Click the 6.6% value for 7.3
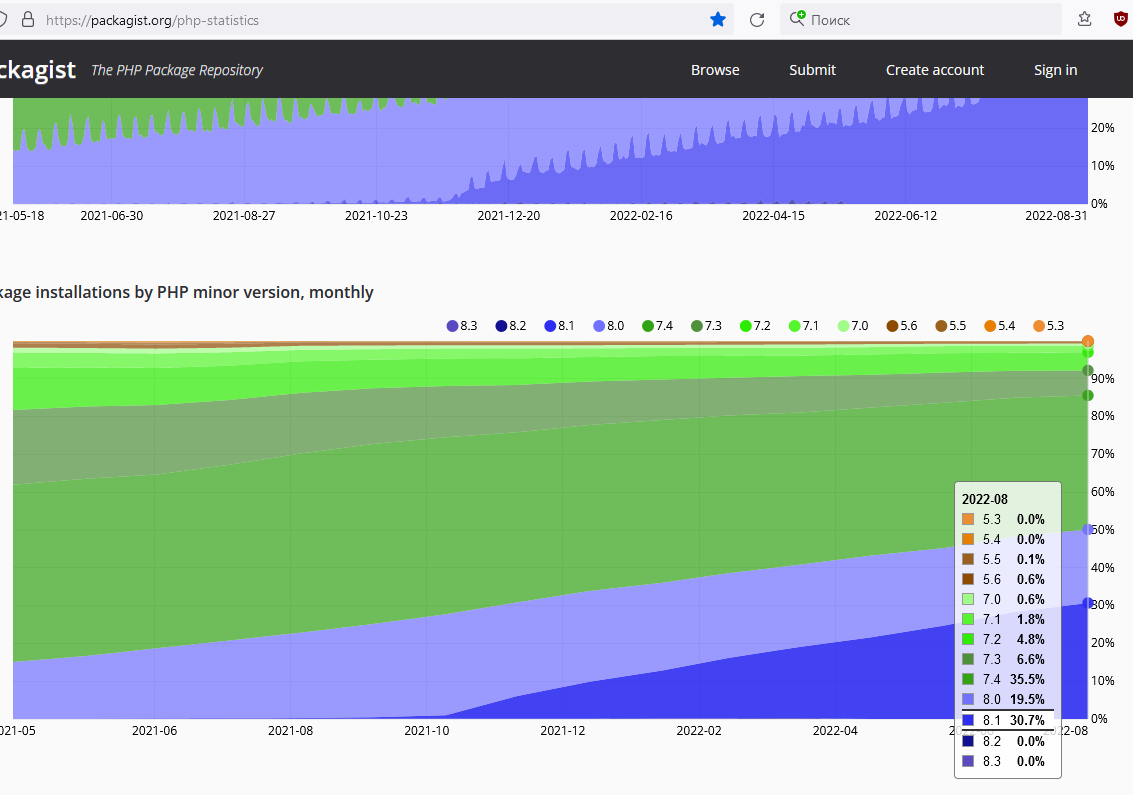The width and height of the screenshot is (1133, 795). [1031, 659]
